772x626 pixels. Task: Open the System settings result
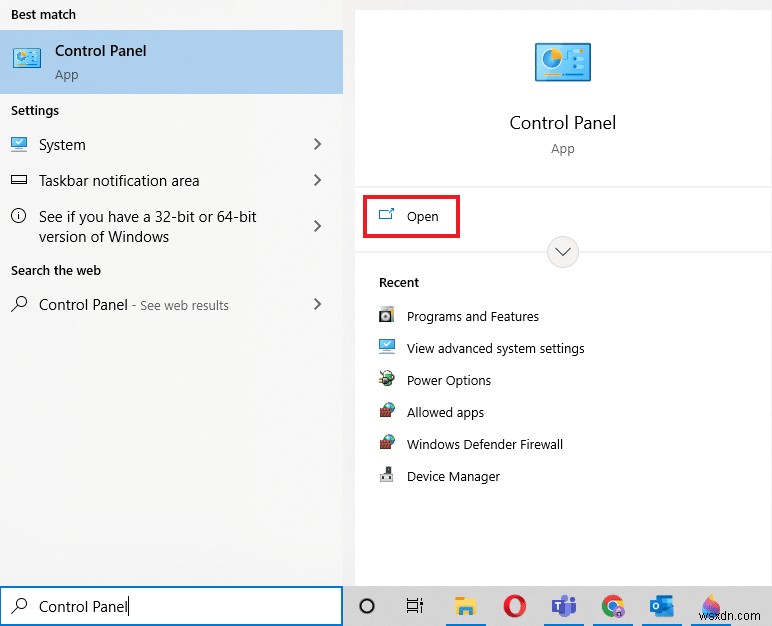tap(171, 145)
